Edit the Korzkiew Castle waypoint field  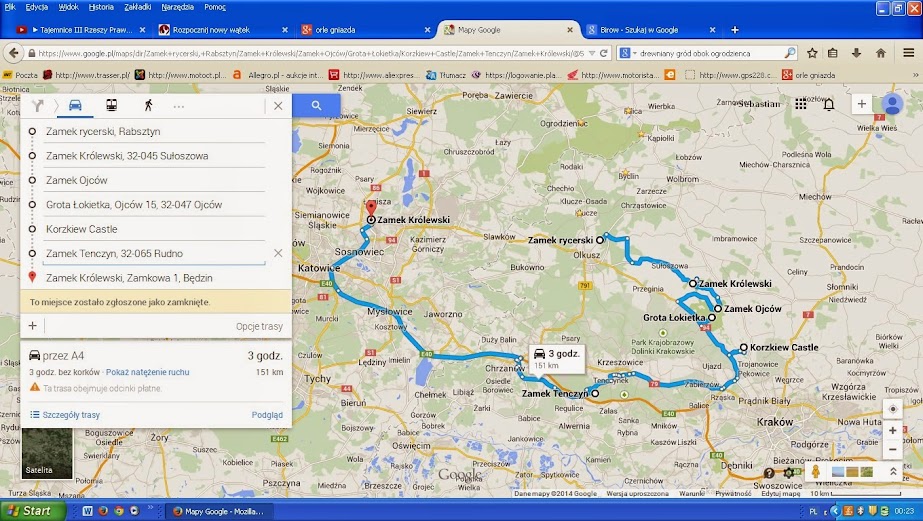tap(155, 229)
